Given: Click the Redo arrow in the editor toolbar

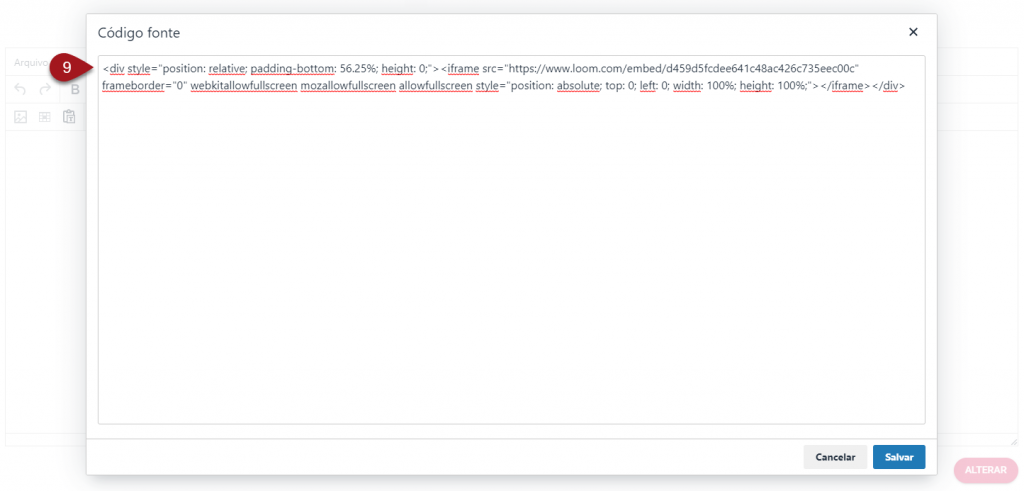Looking at the screenshot, I should [x=45, y=90].
